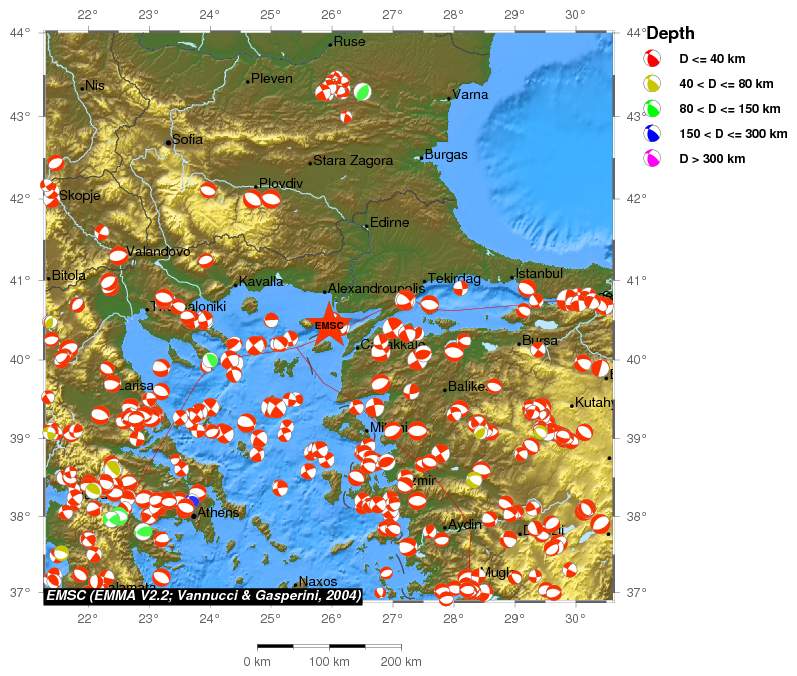Click the Edirne city label
The height and width of the screenshot is (676, 797).
[x=389, y=223]
